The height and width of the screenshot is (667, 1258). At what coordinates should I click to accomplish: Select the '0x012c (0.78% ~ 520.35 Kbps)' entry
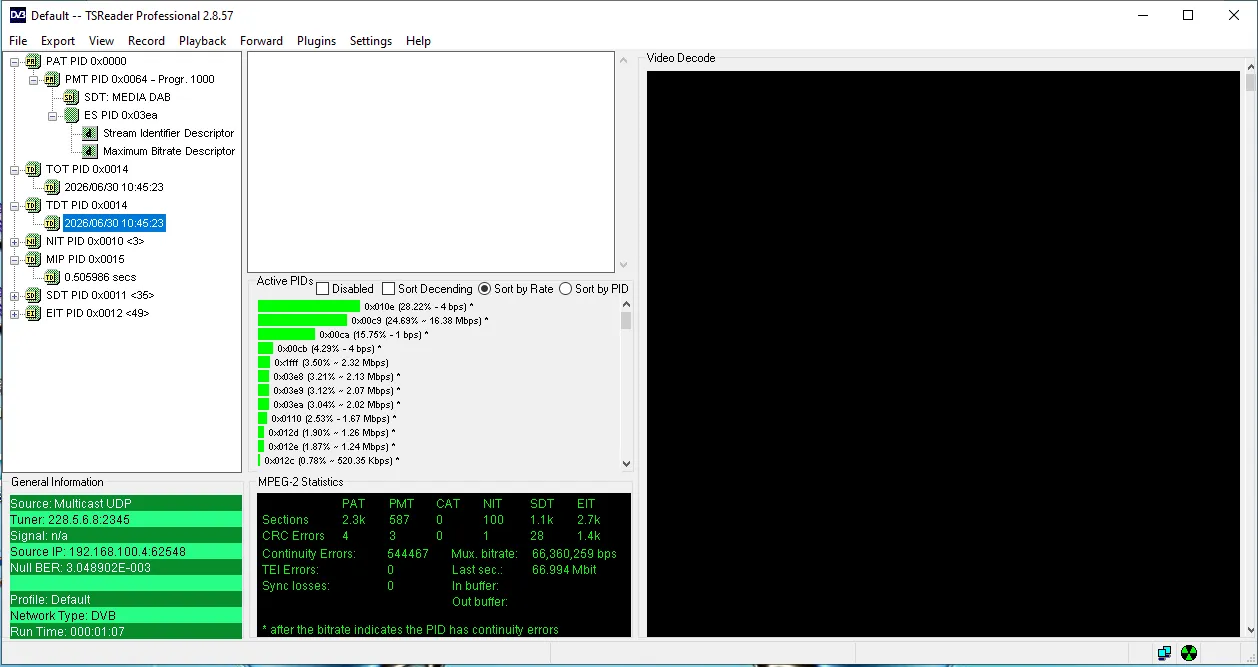click(x=332, y=460)
